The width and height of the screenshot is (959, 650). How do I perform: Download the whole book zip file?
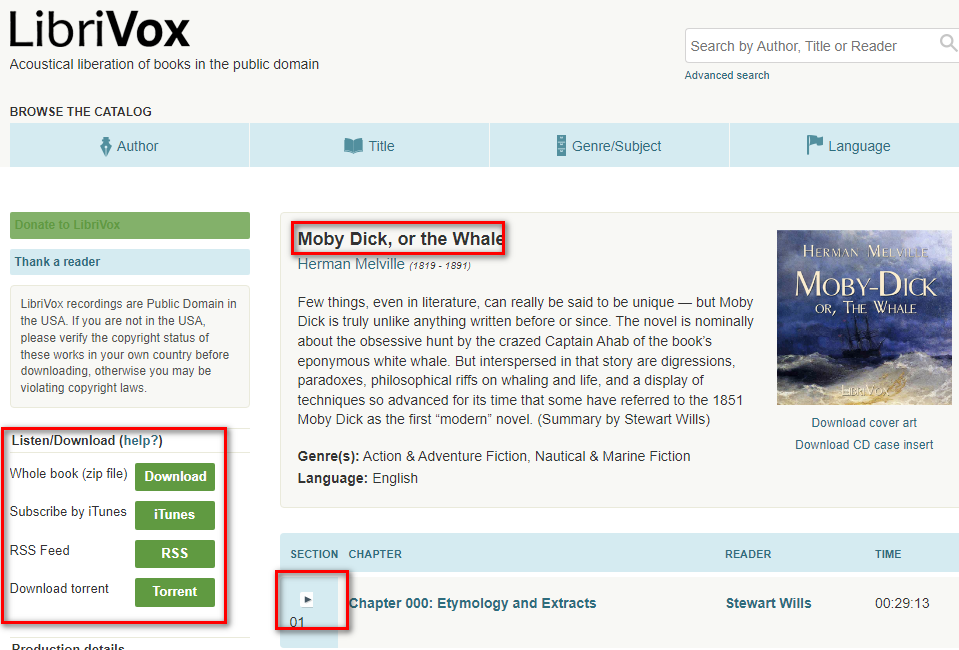(175, 476)
